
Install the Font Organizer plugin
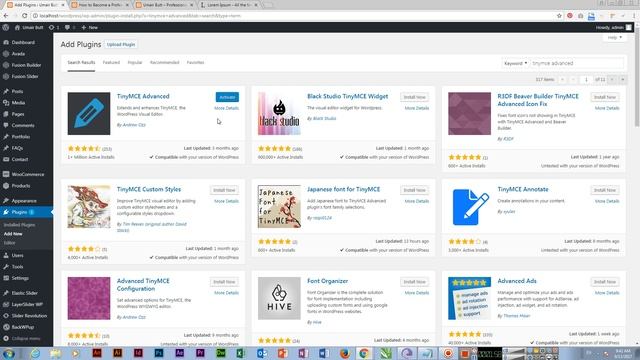point(414,282)
